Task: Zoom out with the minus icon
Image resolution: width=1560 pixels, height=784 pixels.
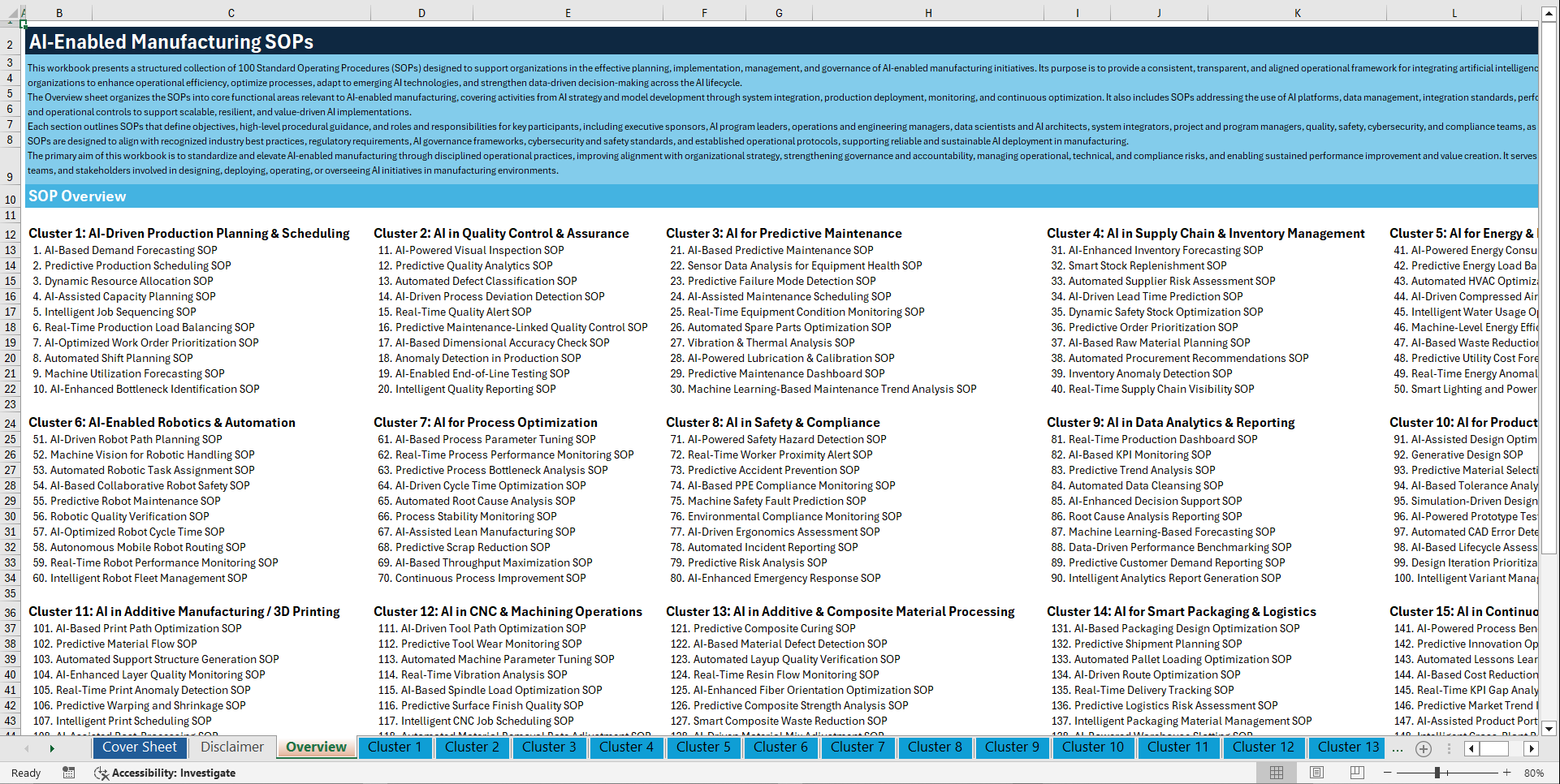Action: 1387,772
